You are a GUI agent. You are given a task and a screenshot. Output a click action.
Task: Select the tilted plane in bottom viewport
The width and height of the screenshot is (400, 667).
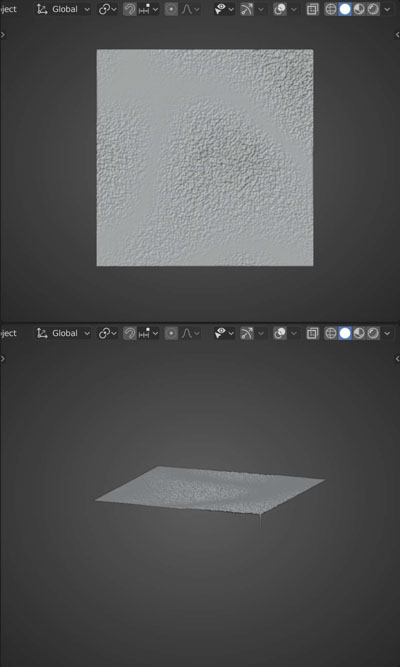point(210,490)
